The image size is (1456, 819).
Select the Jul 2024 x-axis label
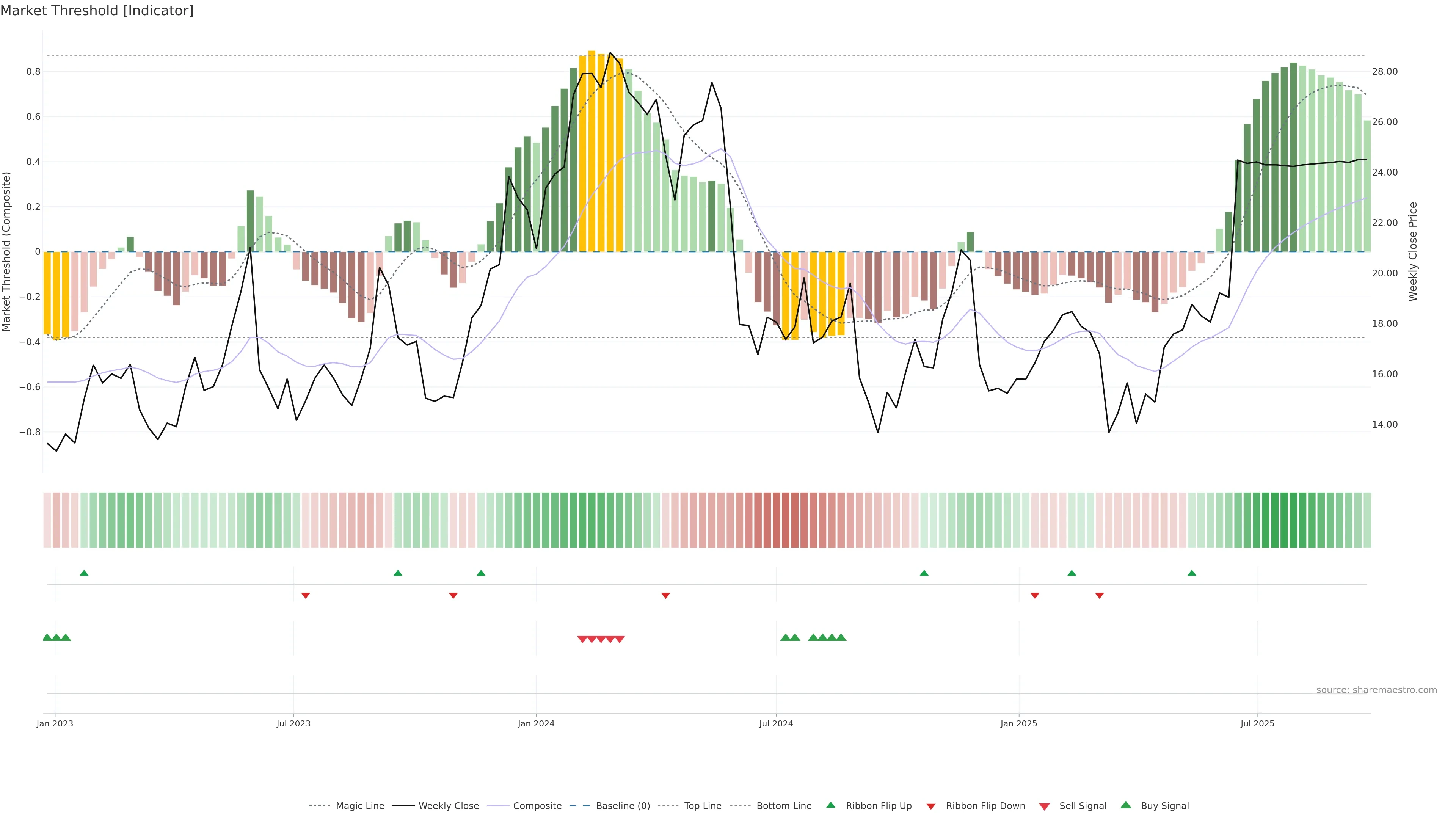[x=776, y=723]
